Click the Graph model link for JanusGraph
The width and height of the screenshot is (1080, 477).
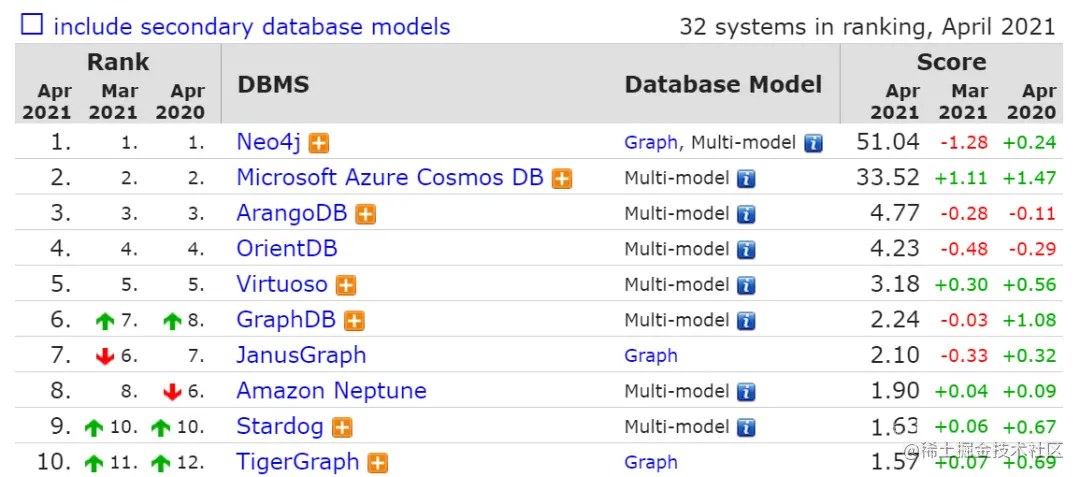[650, 356]
